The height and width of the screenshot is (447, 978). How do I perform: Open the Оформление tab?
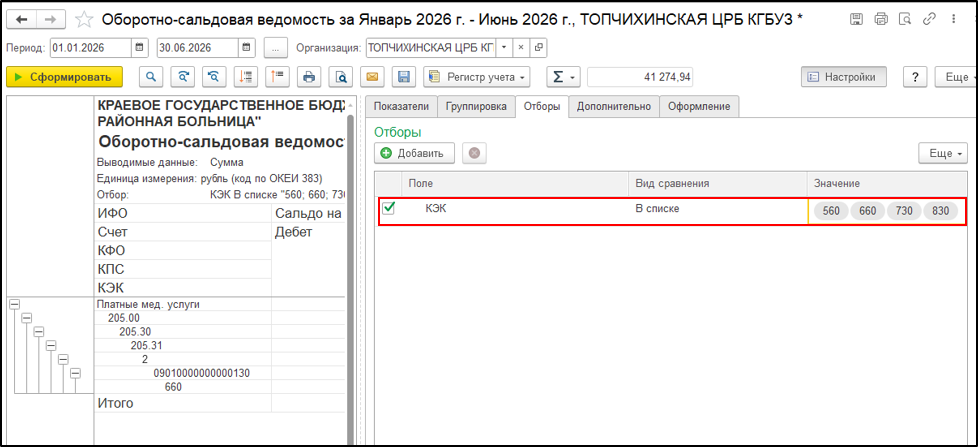click(699, 107)
